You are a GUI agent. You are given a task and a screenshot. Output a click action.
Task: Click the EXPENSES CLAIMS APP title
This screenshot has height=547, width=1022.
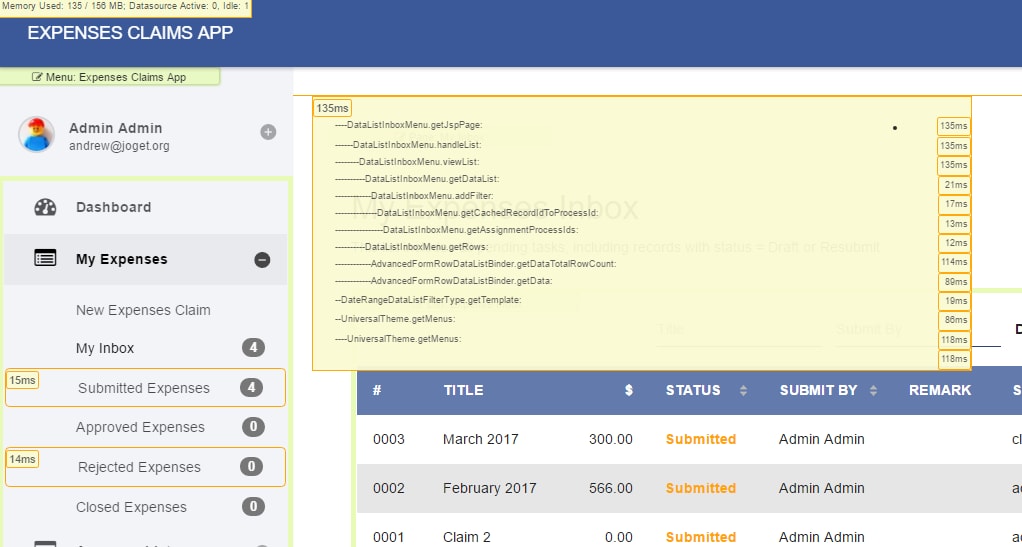[130, 33]
